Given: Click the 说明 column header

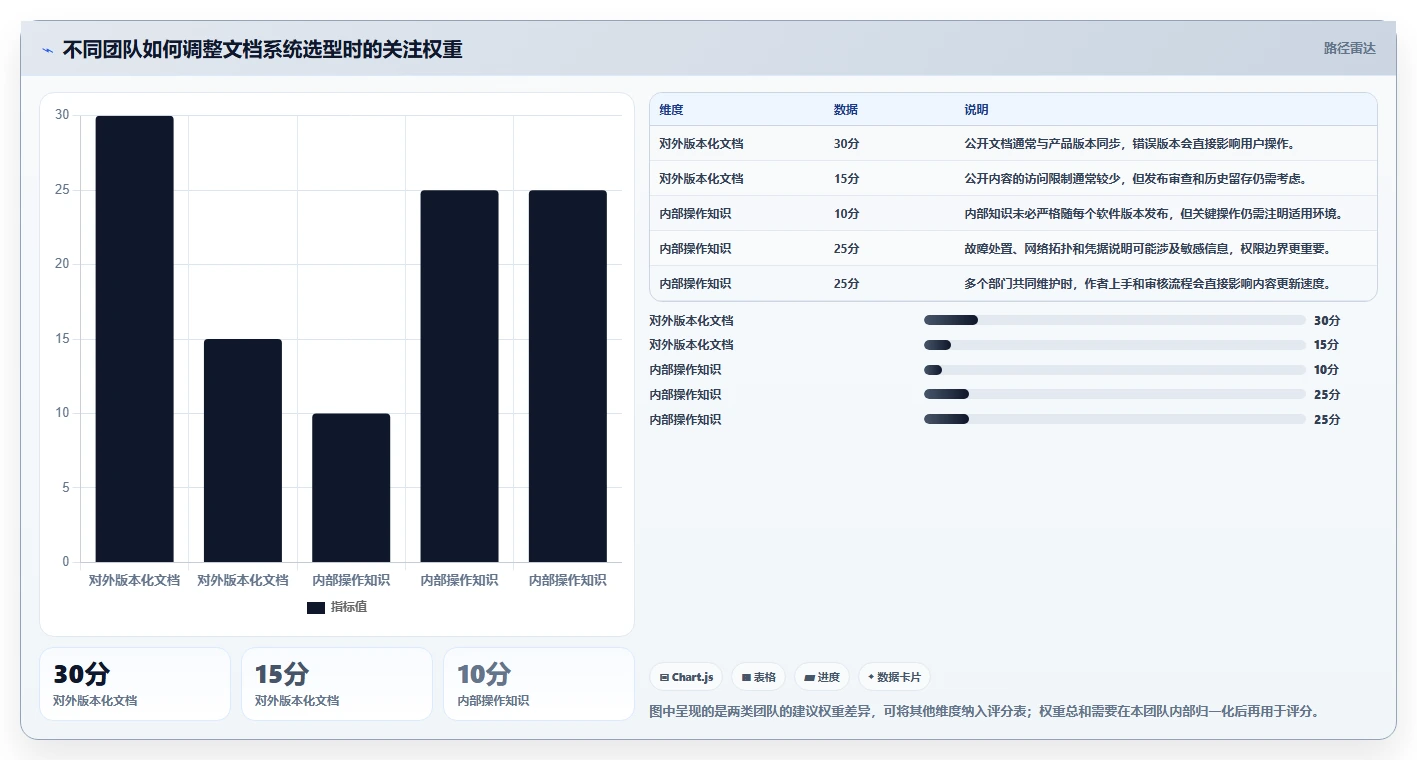Looking at the screenshot, I should pos(976,110).
